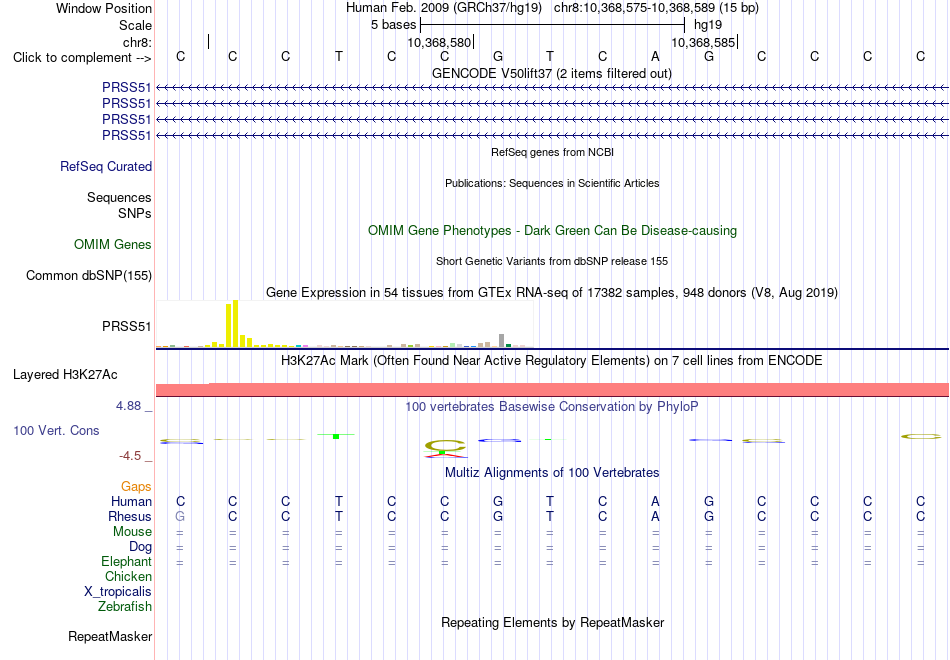Click the PRSS51 label beside GTEx bar chart
Viewport: 950px width, 660px height.
126,327
